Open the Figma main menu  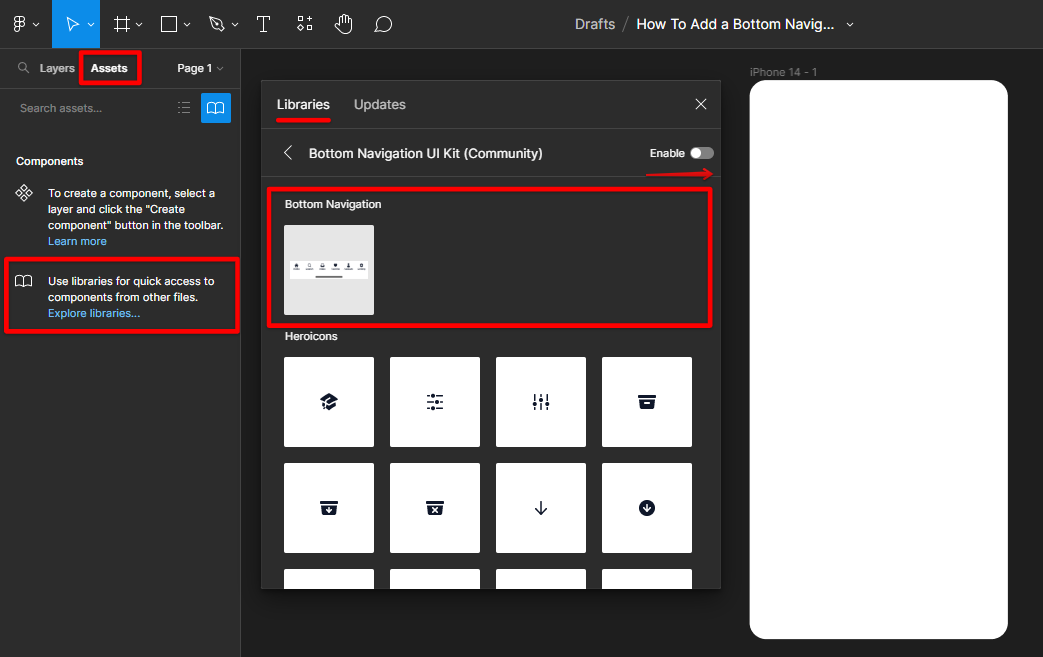point(25,24)
